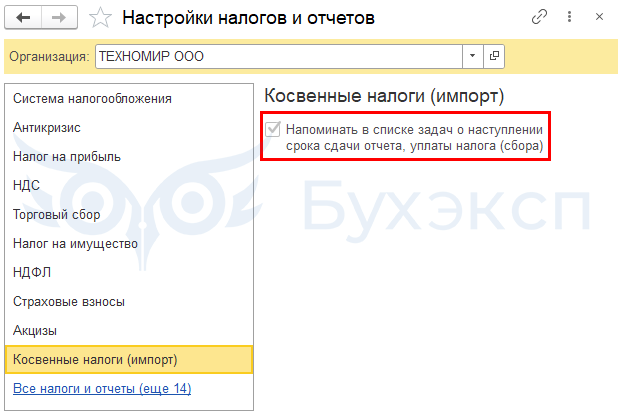618x415 pixels.
Task: Click the Организация input field
Action: tap(279, 56)
